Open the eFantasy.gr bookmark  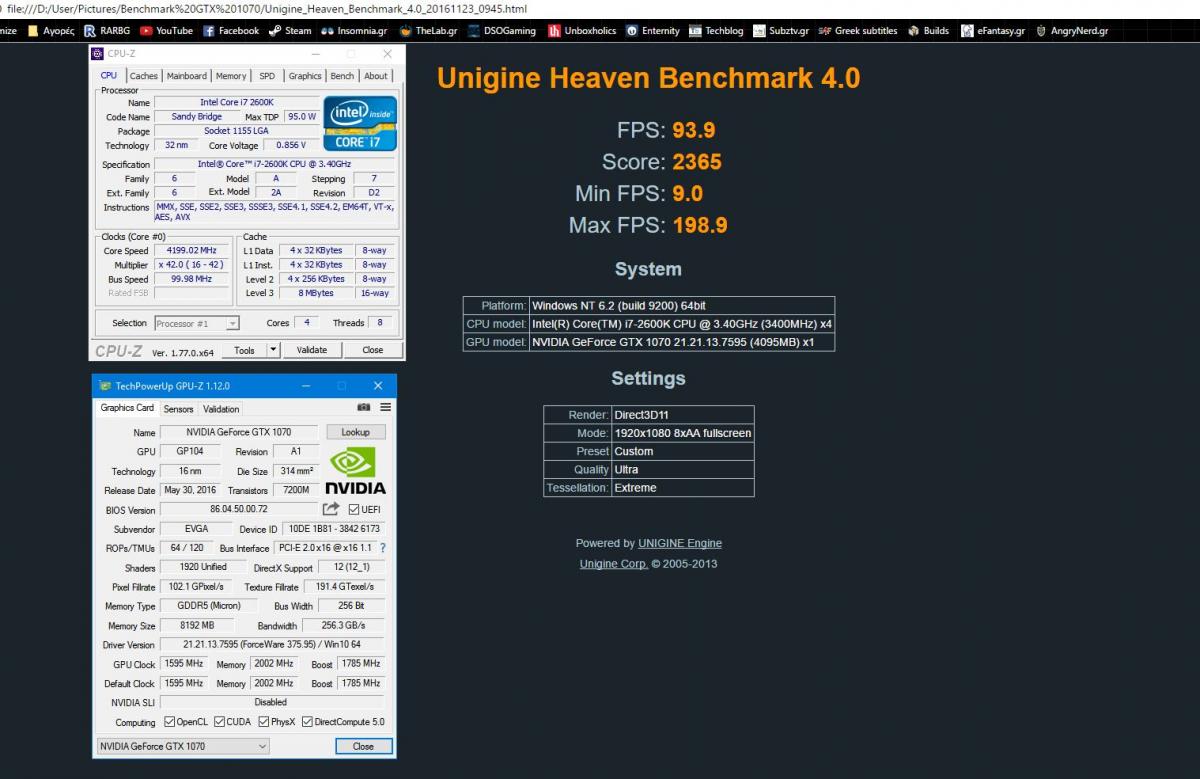pos(993,31)
